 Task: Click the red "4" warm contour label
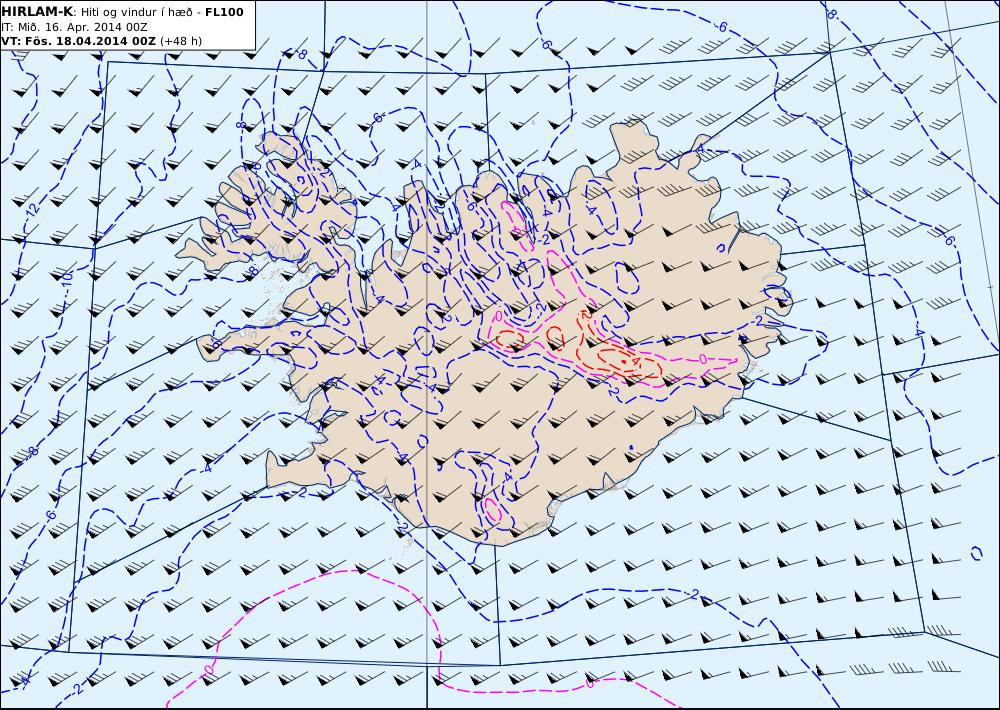[x=635, y=361]
